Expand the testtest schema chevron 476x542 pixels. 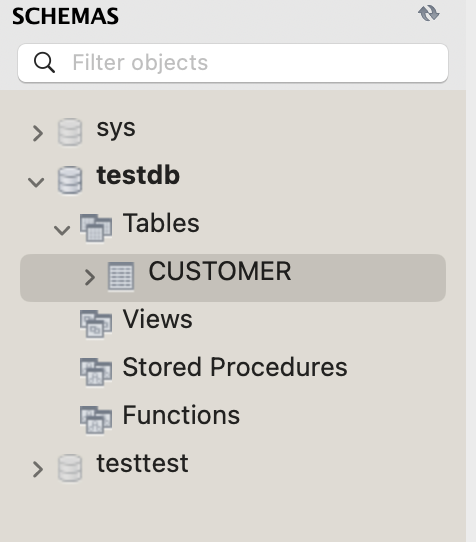coord(38,469)
